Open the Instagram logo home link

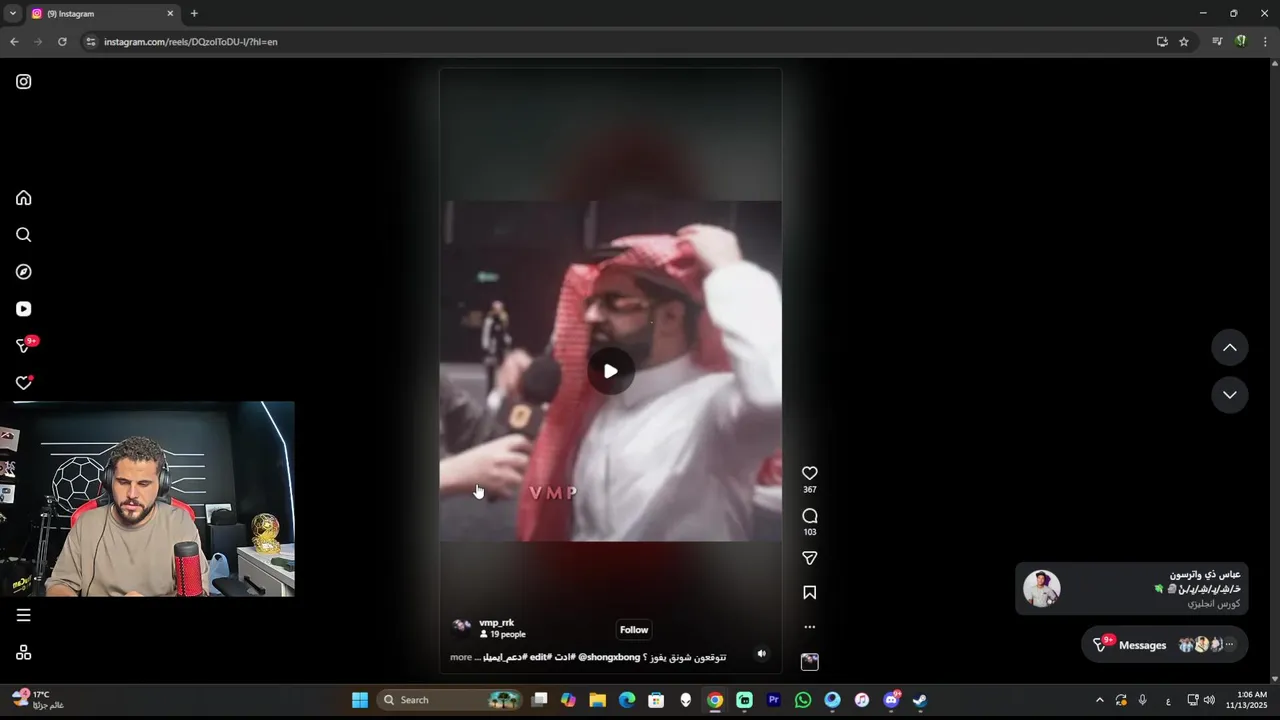(x=24, y=82)
